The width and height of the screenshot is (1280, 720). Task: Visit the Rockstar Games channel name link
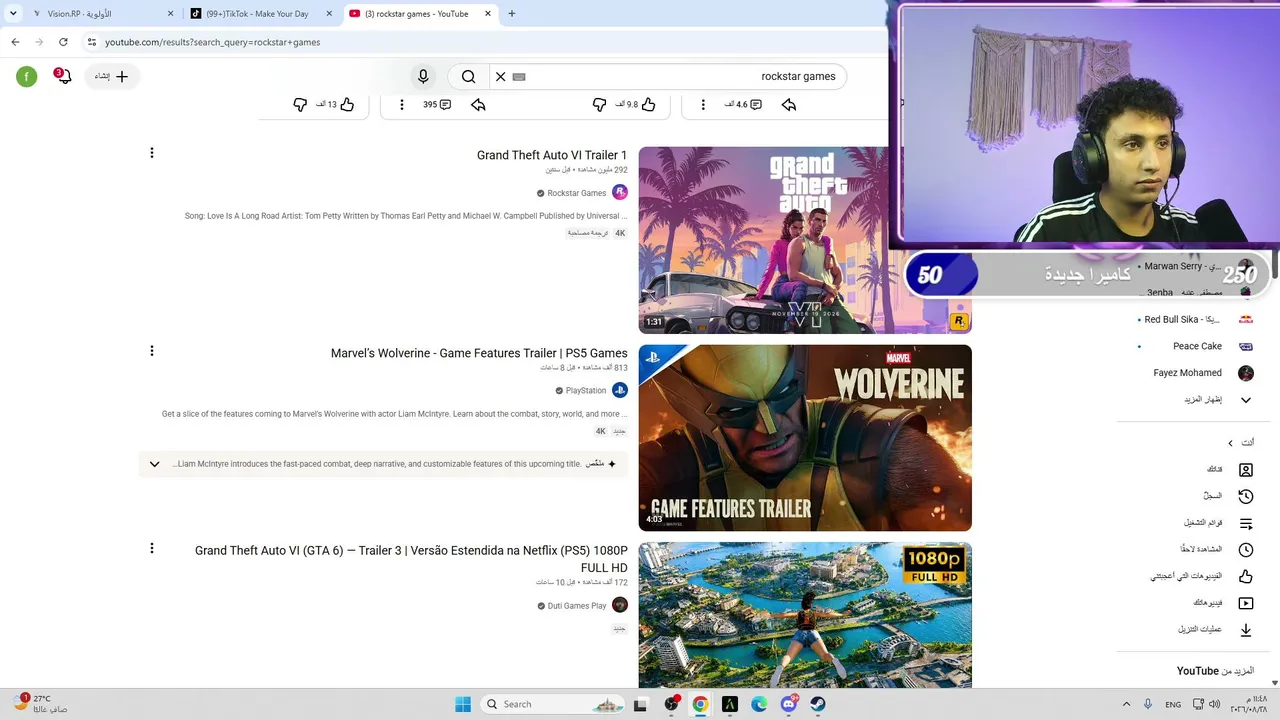[x=577, y=193]
